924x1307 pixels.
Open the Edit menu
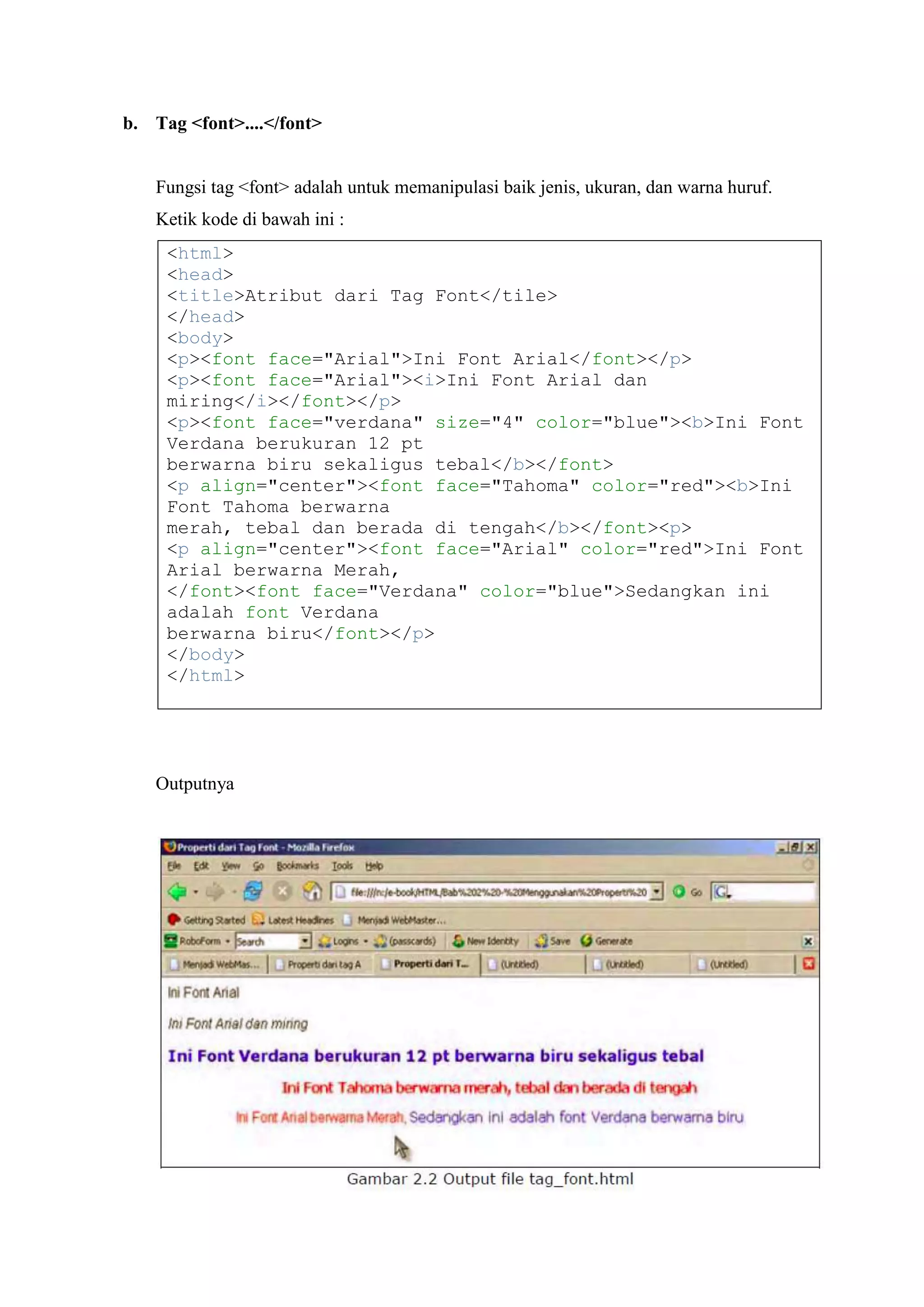coord(201,866)
